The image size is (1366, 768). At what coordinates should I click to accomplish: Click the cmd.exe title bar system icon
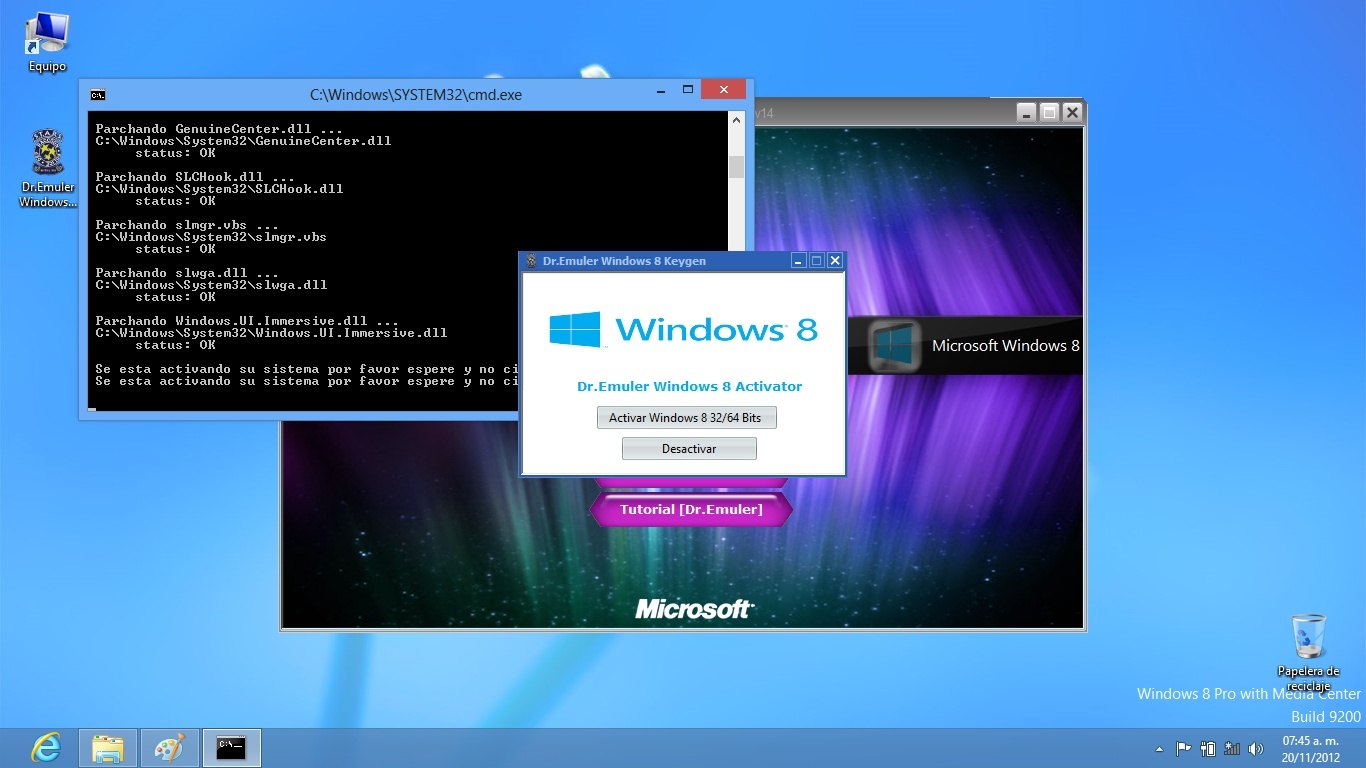pos(98,95)
